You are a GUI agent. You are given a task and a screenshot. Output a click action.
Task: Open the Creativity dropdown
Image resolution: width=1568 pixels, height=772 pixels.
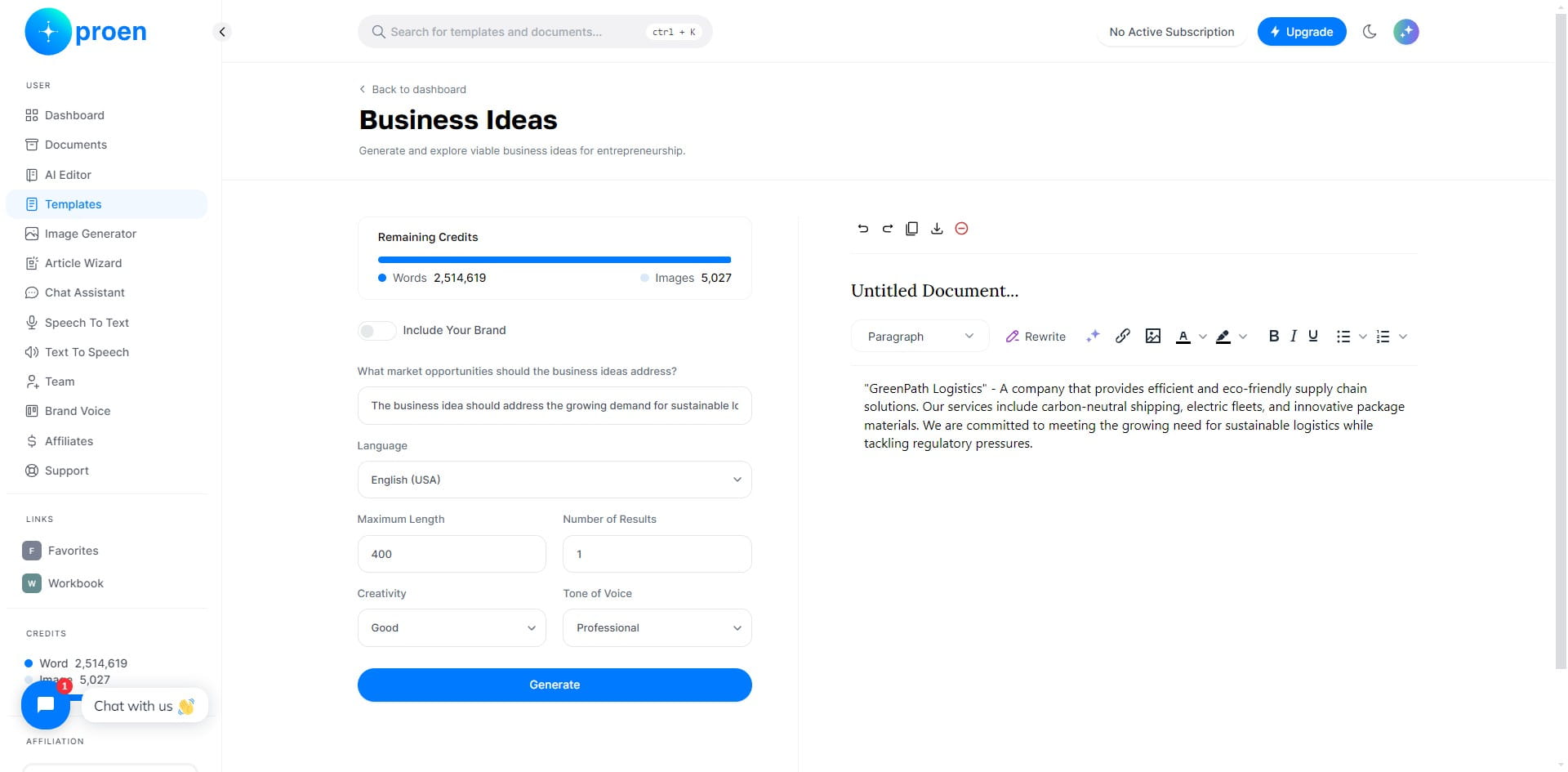tap(452, 627)
